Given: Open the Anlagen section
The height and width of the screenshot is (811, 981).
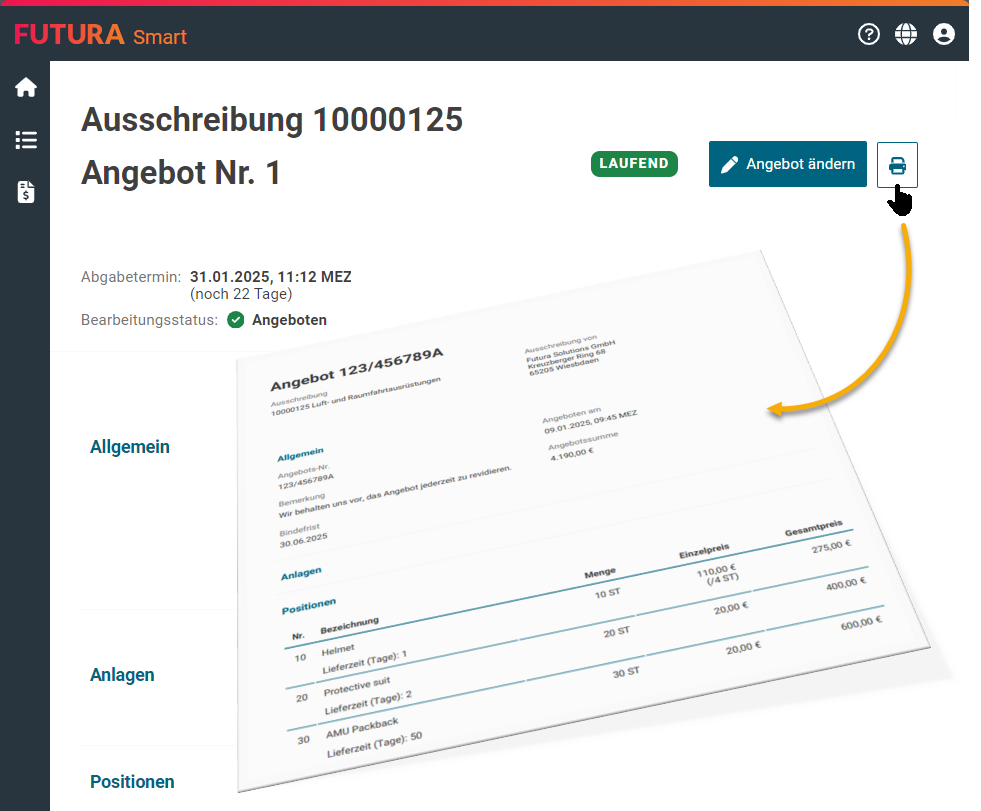Looking at the screenshot, I should click(122, 675).
